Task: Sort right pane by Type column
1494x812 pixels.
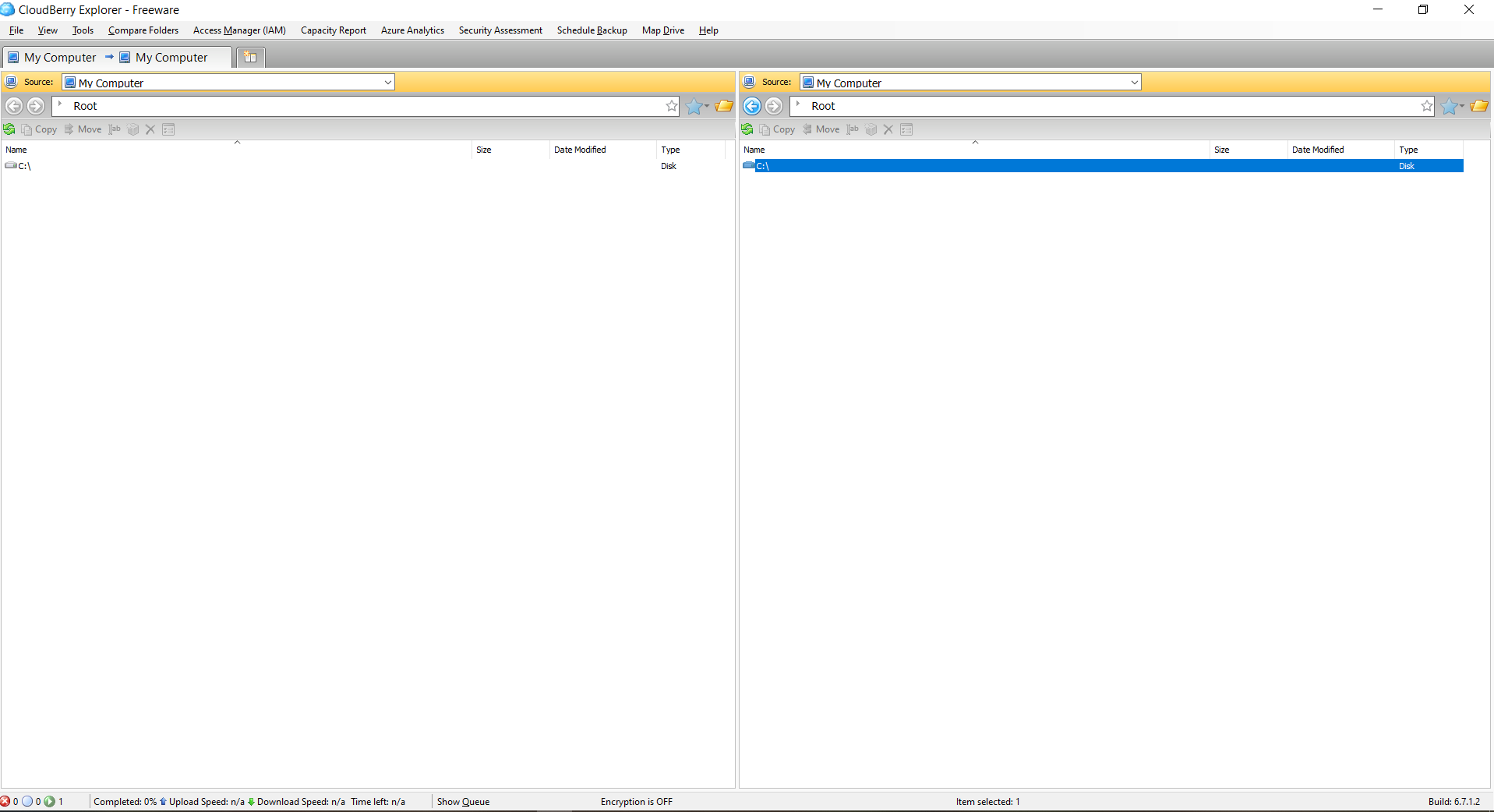Action: pyautogui.click(x=1429, y=150)
